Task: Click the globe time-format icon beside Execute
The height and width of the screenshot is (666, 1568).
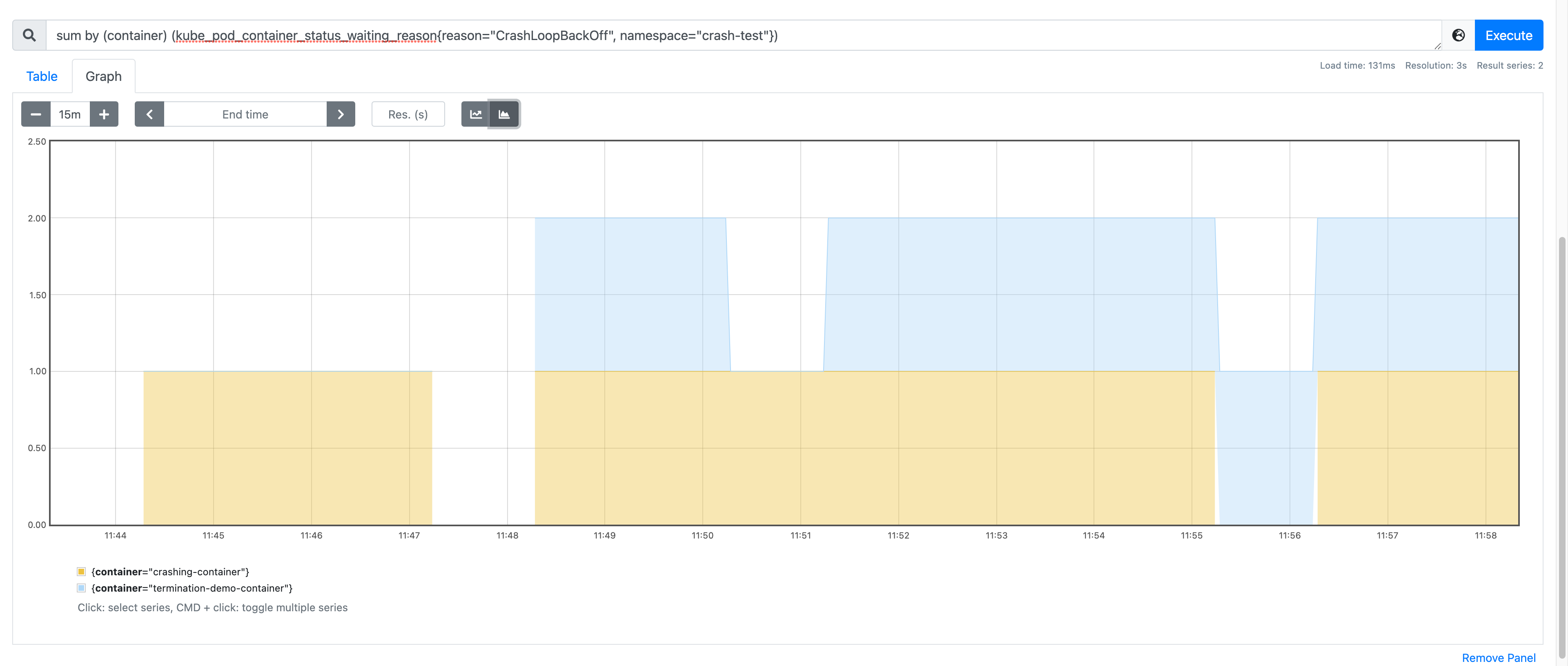Action: 1459,35
